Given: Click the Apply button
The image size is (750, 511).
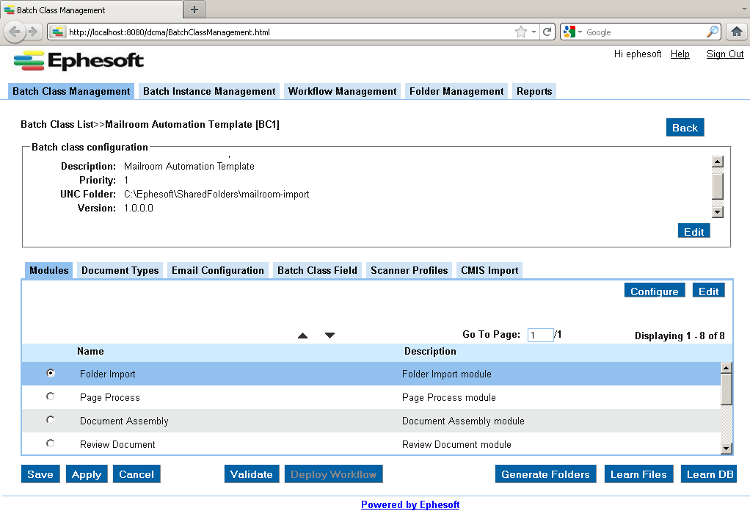Looking at the screenshot, I should point(87,474).
